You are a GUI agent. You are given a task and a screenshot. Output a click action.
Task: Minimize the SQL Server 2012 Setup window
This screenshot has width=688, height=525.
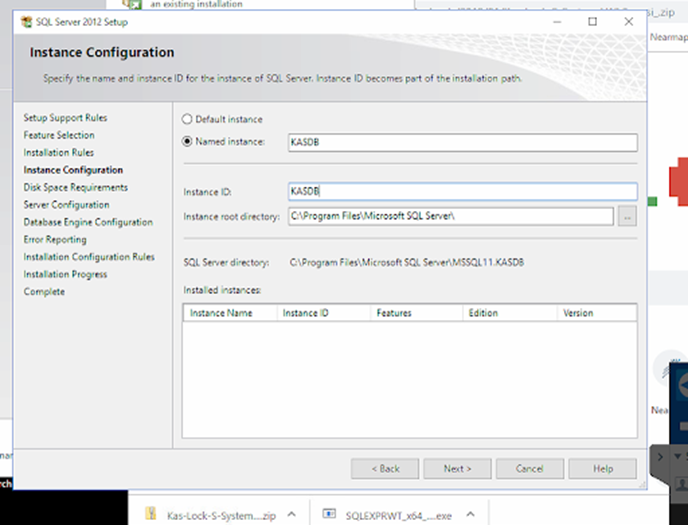(x=557, y=21)
